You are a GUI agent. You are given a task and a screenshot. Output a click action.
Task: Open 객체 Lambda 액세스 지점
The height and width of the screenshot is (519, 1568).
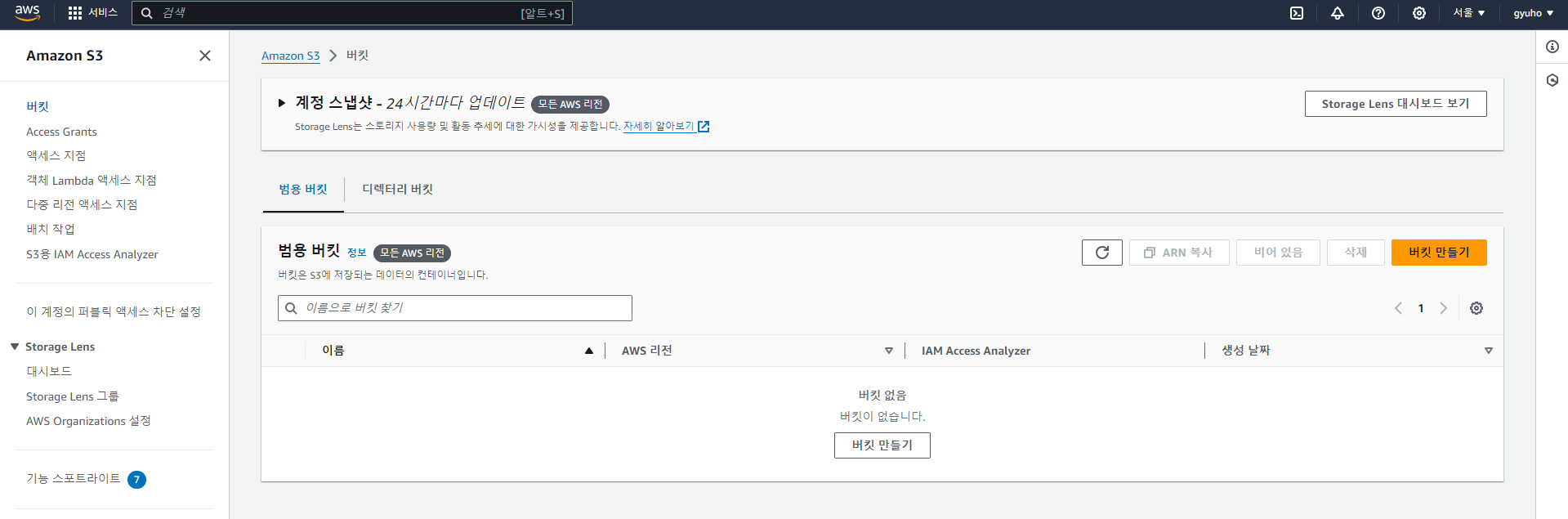click(x=92, y=181)
